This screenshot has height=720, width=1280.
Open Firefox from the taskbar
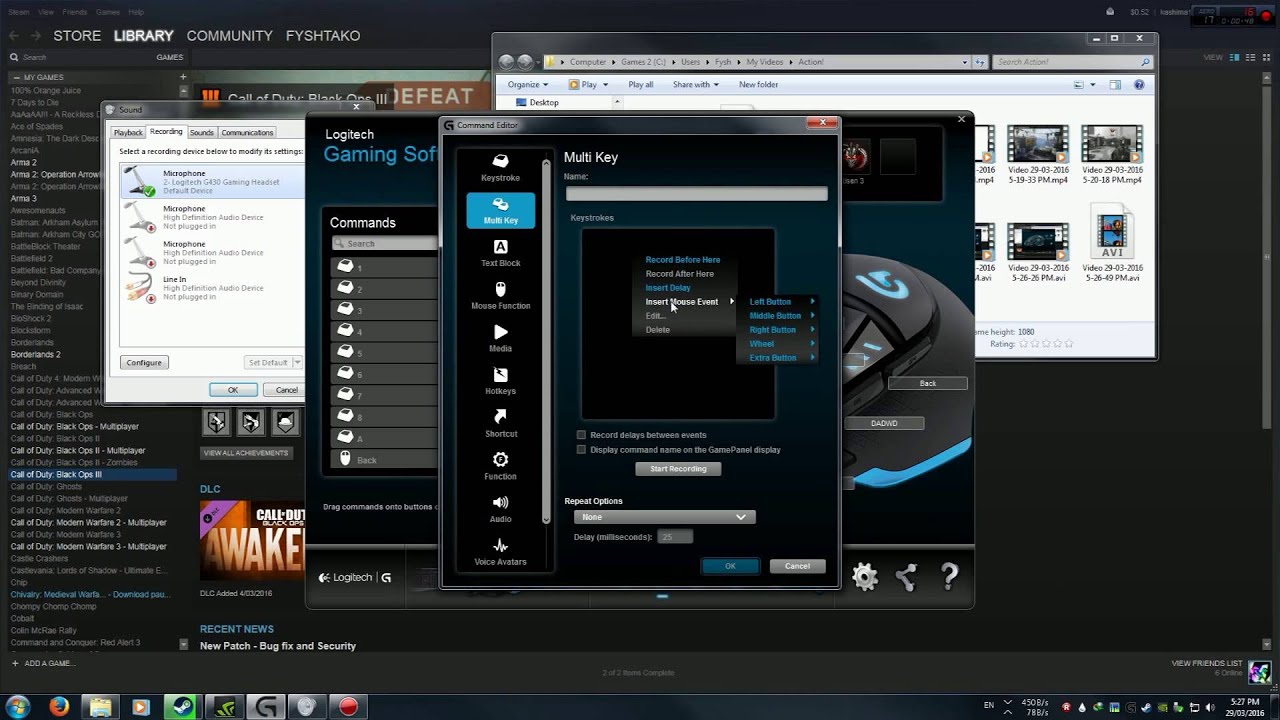[x=59, y=706]
